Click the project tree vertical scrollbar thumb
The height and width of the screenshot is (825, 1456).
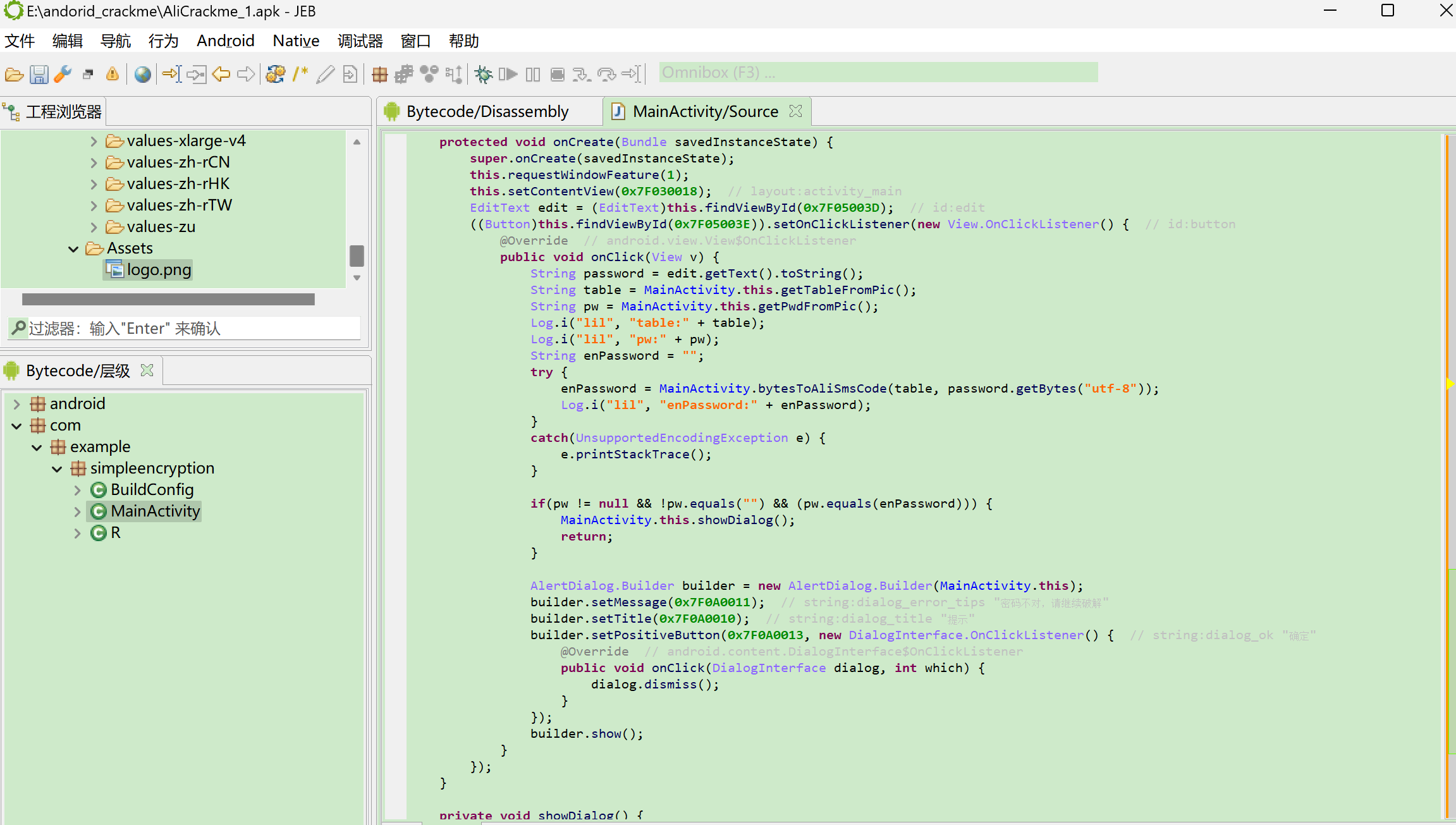click(357, 256)
